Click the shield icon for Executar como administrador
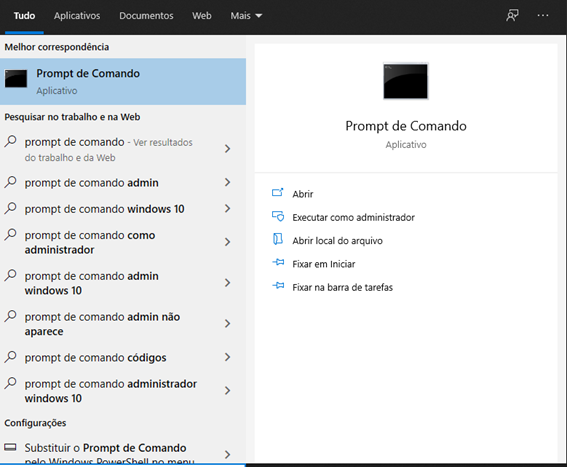 tap(278, 216)
